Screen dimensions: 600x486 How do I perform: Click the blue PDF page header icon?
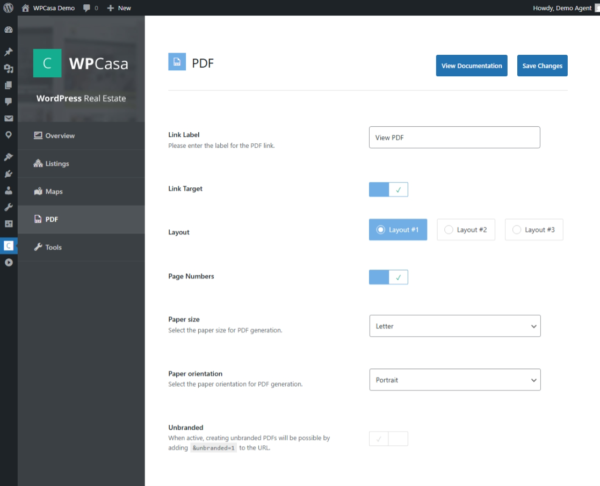coord(177,62)
